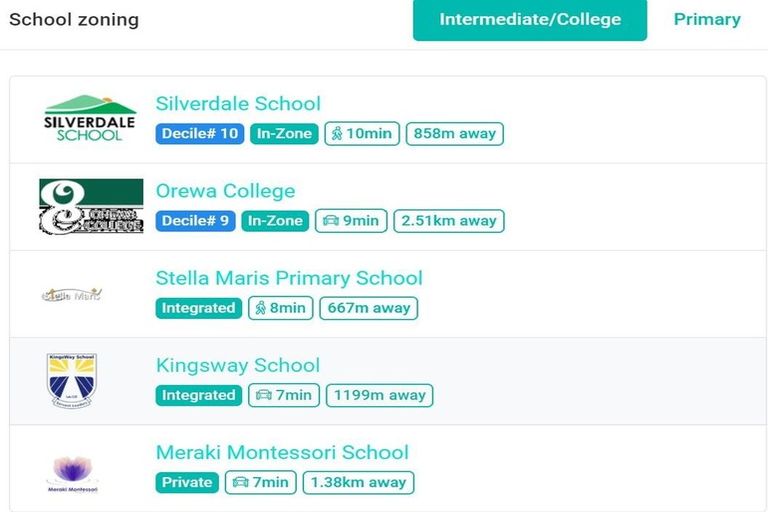Switch to the Primary tab
768x512 pixels.
(x=706, y=20)
